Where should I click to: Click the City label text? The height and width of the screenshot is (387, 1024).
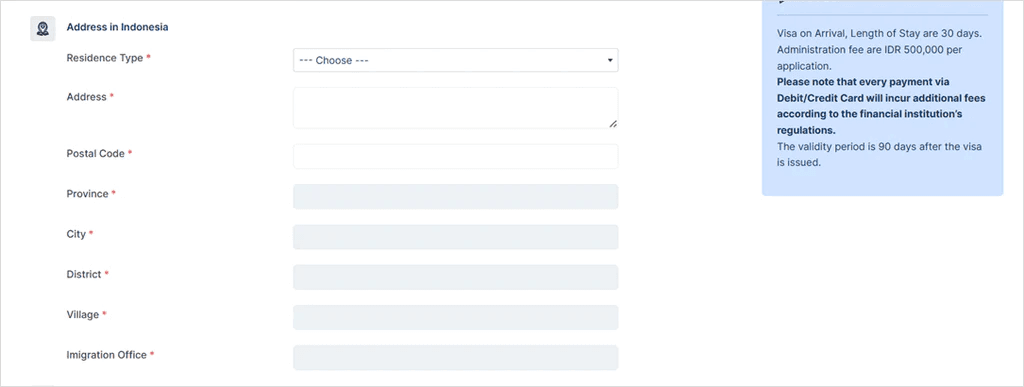point(76,234)
